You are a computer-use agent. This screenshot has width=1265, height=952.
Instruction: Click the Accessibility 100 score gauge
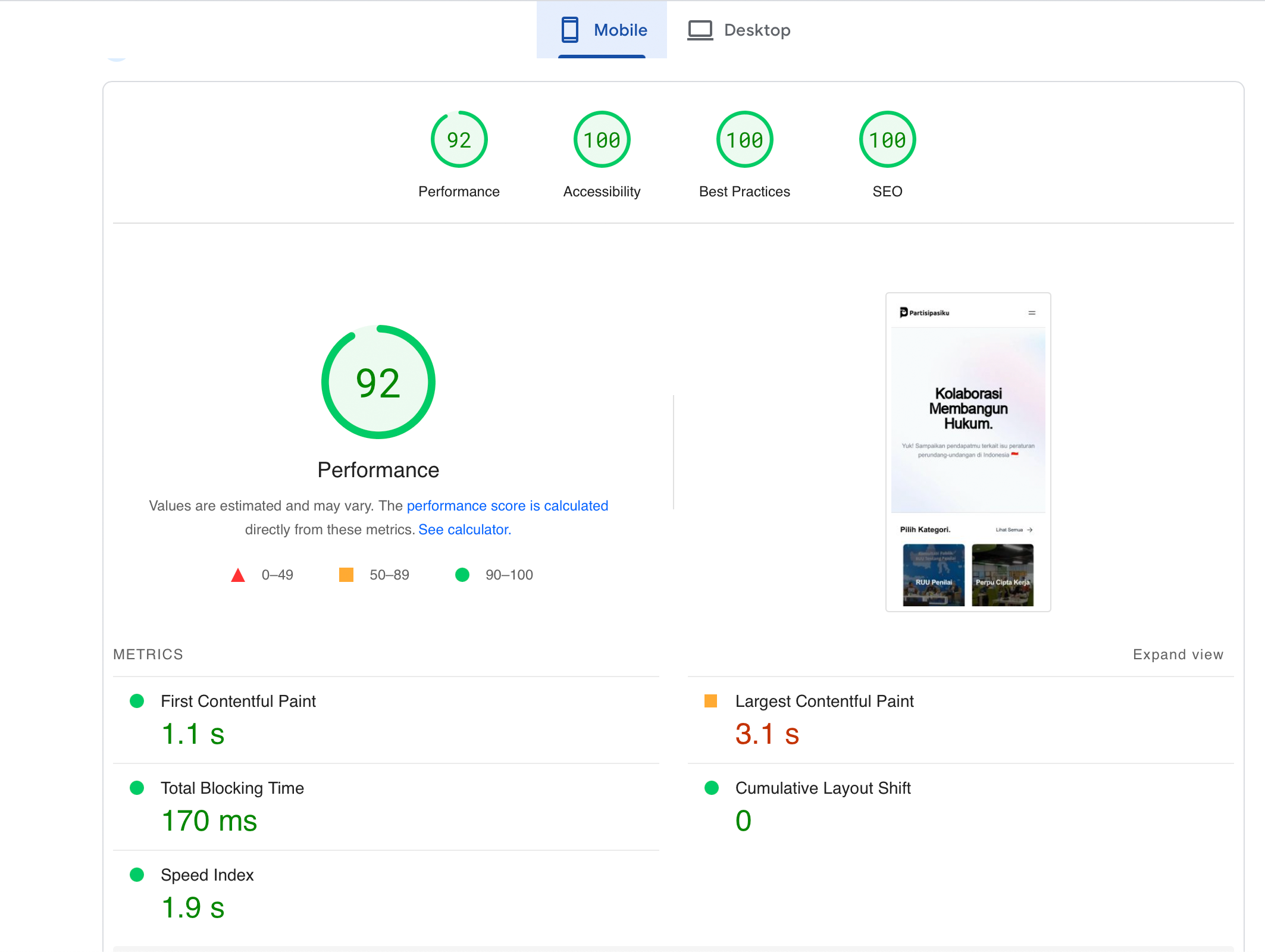602,140
